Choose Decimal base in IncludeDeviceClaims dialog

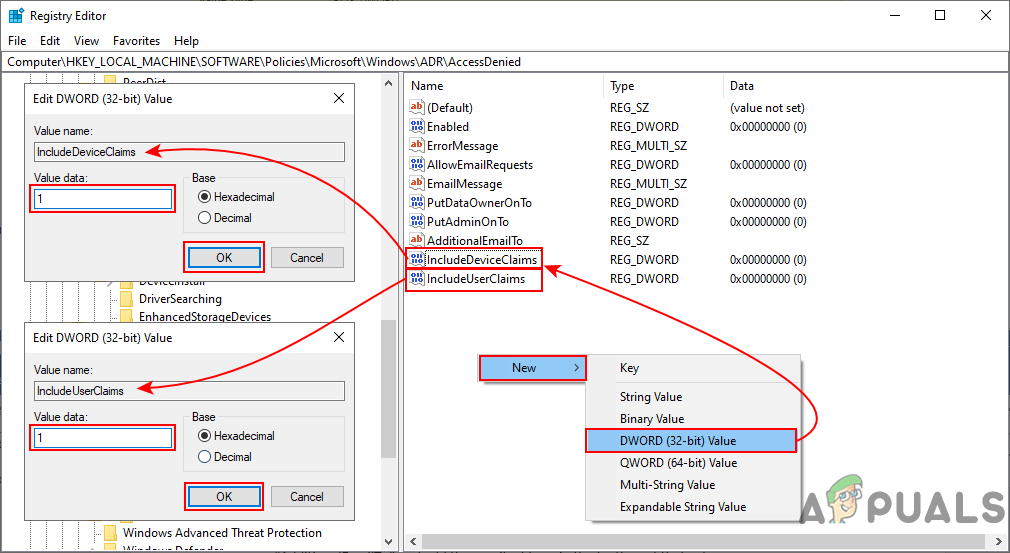(205, 218)
